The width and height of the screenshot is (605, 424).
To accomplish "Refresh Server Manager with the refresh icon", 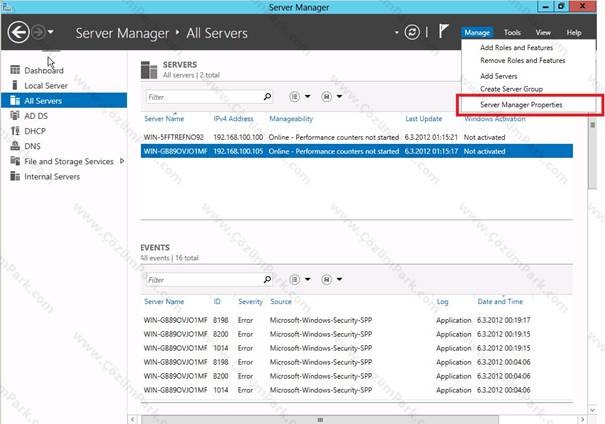I will click(x=412, y=32).
